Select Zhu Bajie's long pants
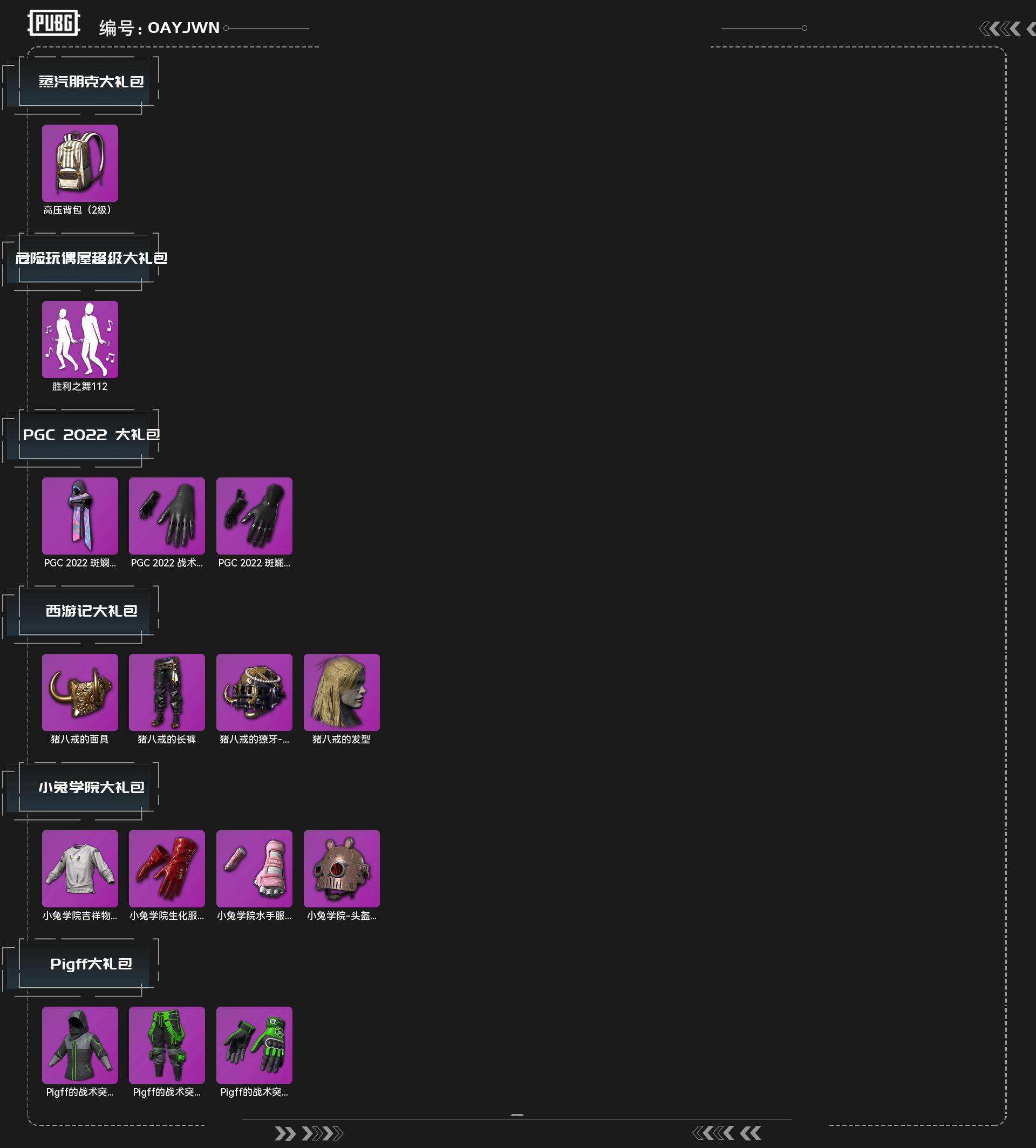 point(167,692)
